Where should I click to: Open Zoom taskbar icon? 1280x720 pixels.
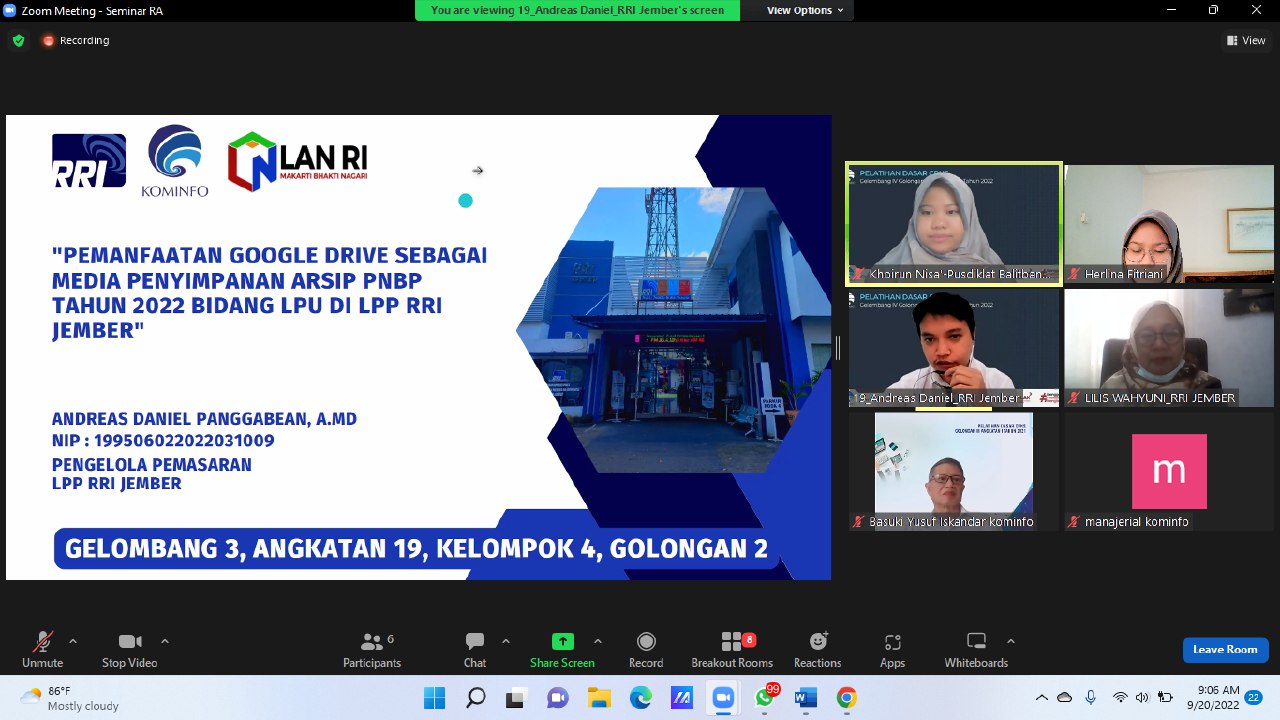722,698
